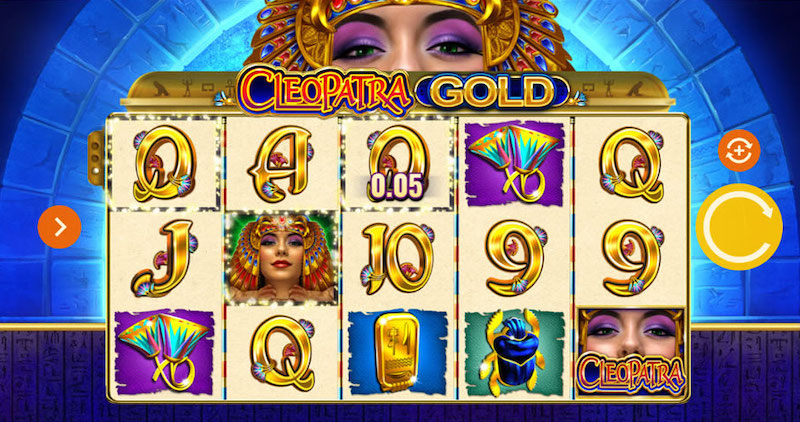Viewport: 800px width, 422px height.
Task: Select the blue scarab beetle symbol
Action: tap(515, 353)
